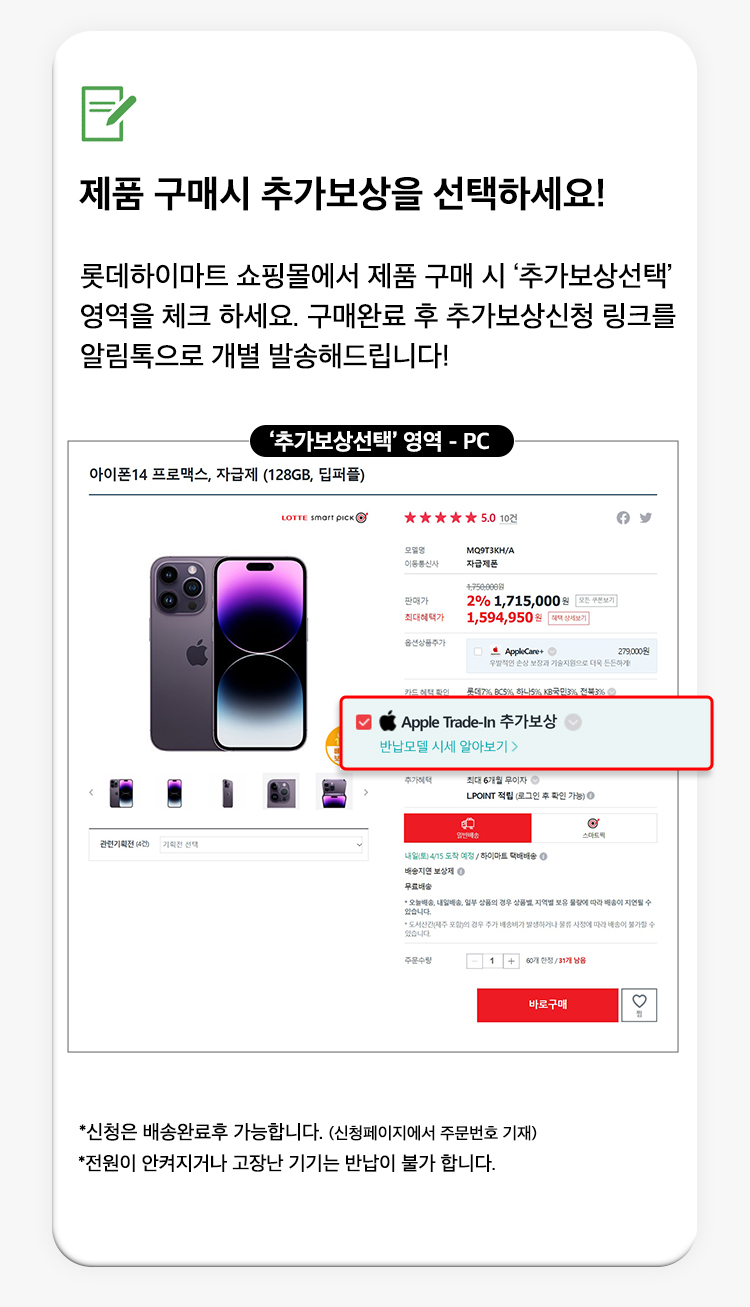The height and width of the screenshot is (1307, 750).
Task: Share product via Twitter icon
Action: [x=646, y=517]
